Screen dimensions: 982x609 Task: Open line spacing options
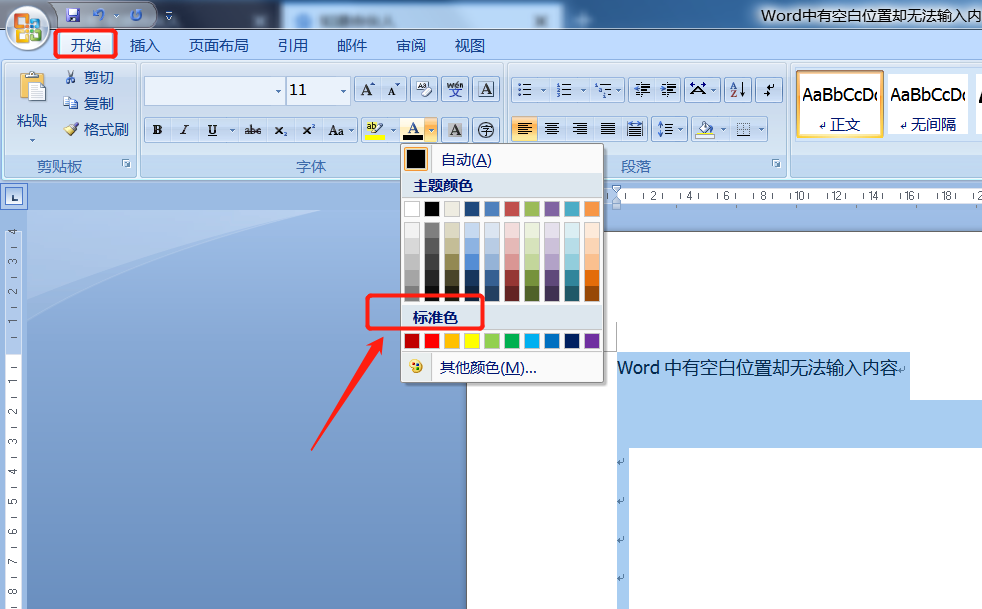click(669, 129)
